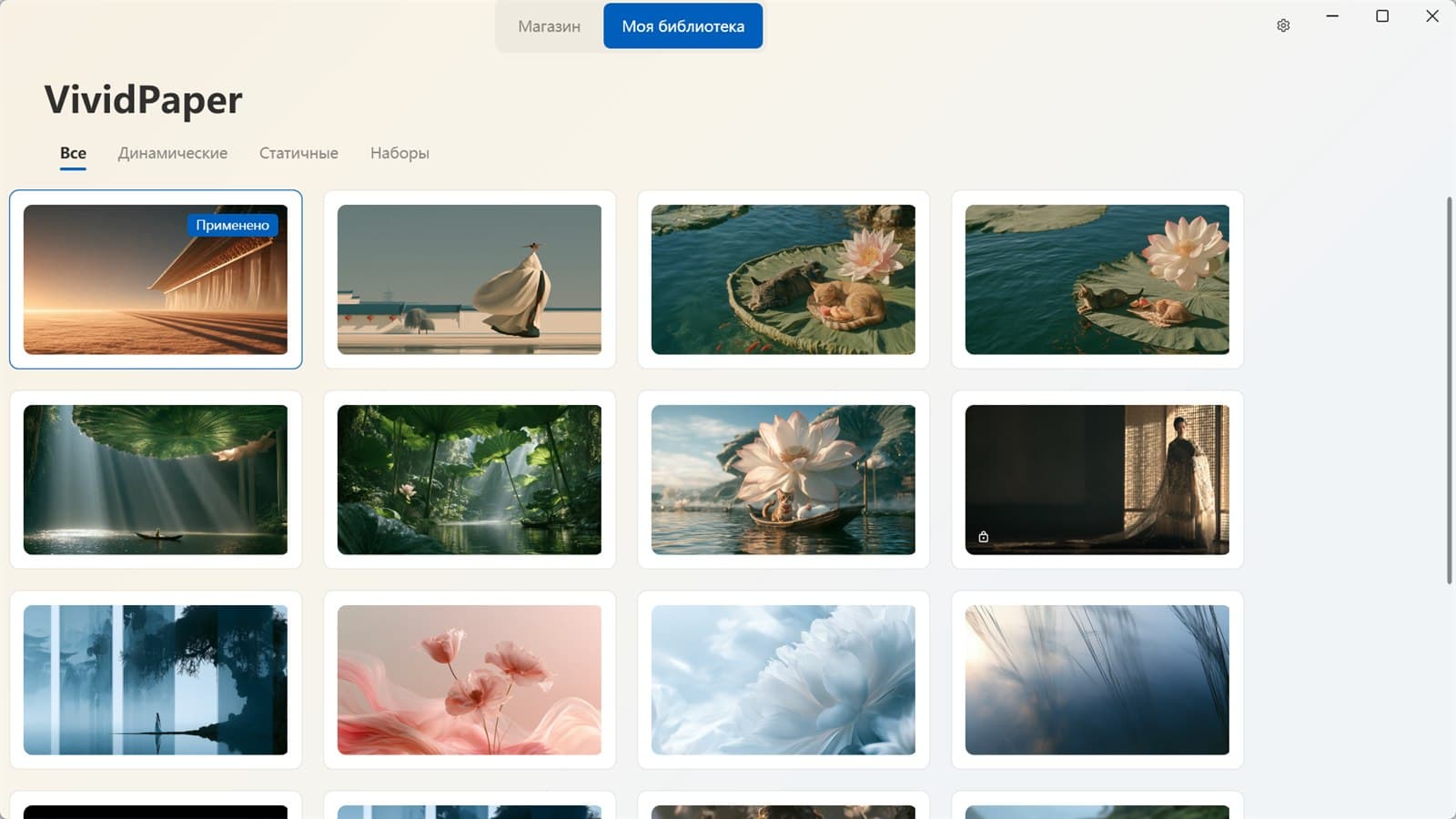Choose the jungle river lotus leaves wallpaper
Screen dimensions: 1456x819
click(470, 480)
